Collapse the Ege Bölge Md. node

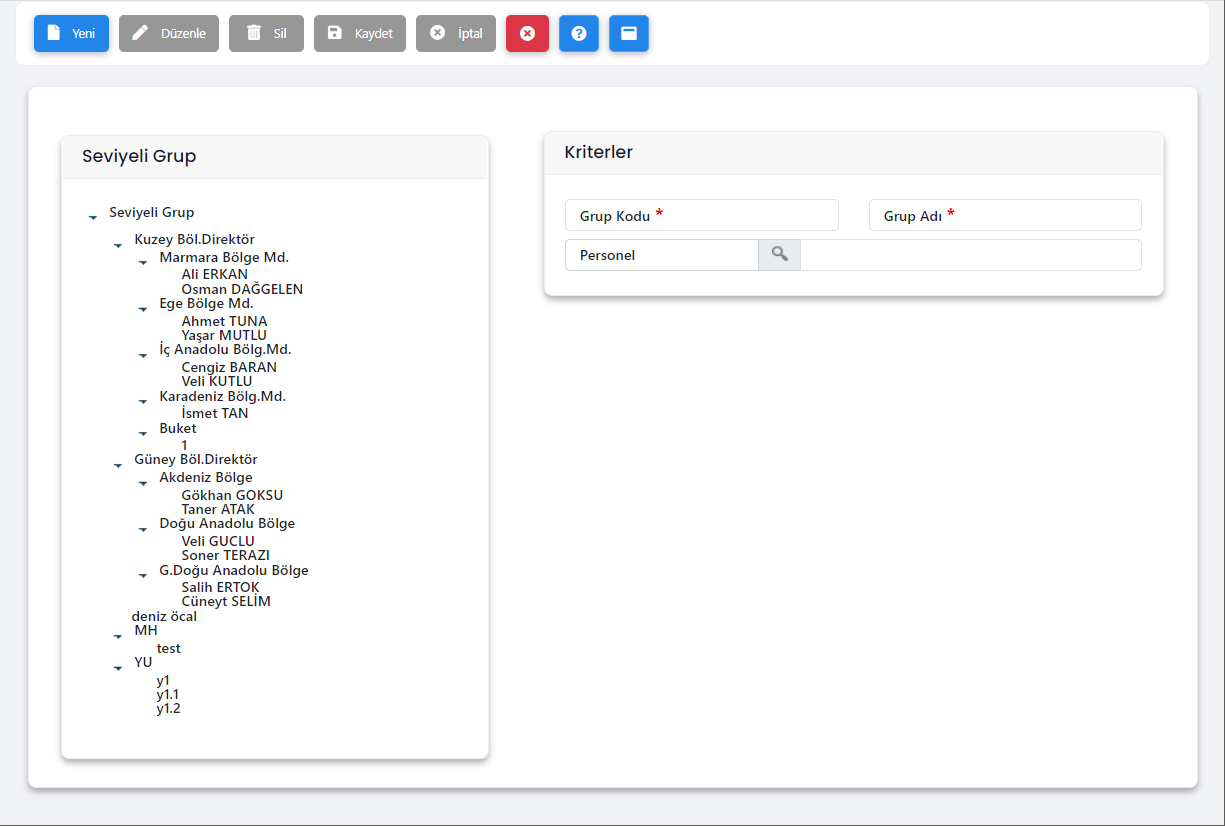click(x=143, y=308)
